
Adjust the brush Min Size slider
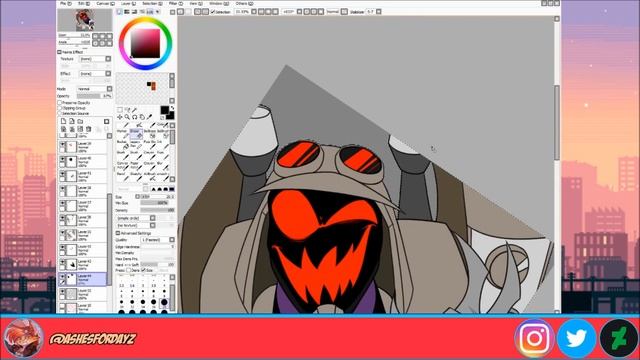(x=158, y=203)
